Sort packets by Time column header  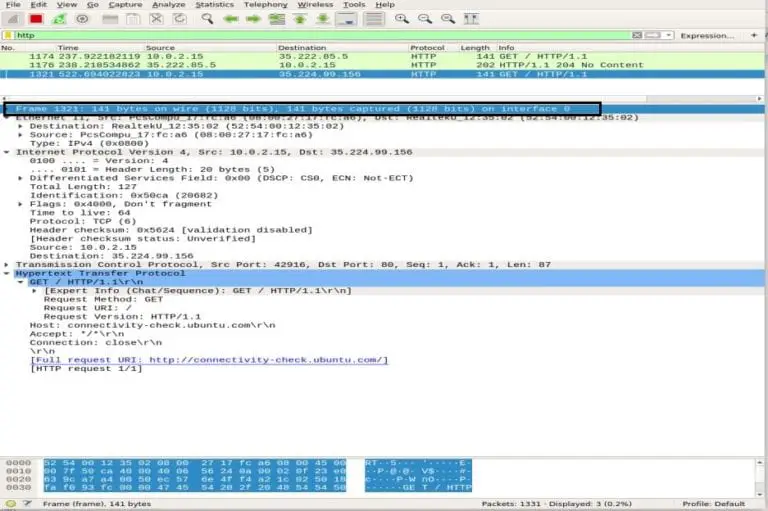click(x=68, y=48)
